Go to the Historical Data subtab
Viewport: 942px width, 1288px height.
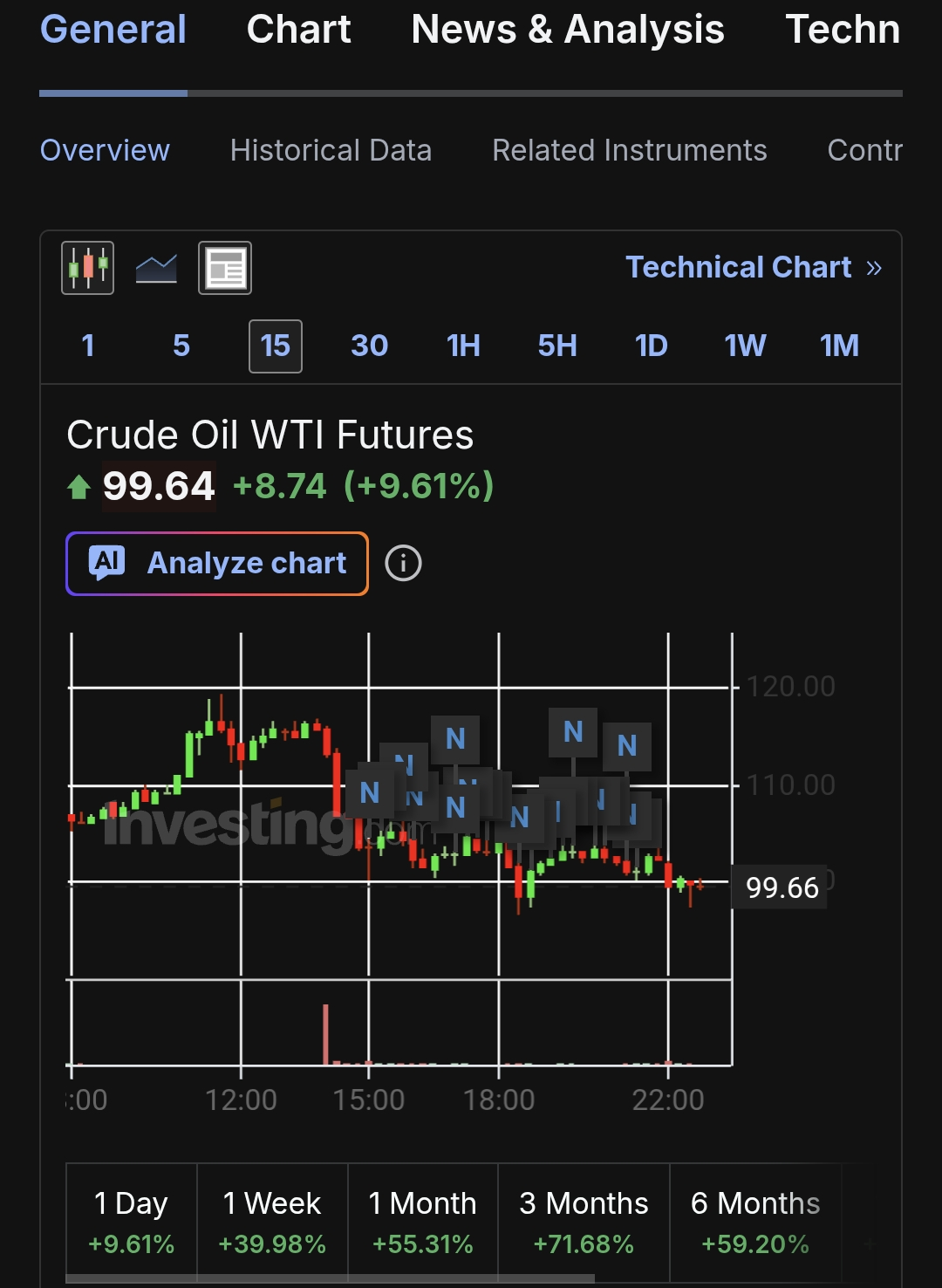pyautogui.click(x=331, y=150)
